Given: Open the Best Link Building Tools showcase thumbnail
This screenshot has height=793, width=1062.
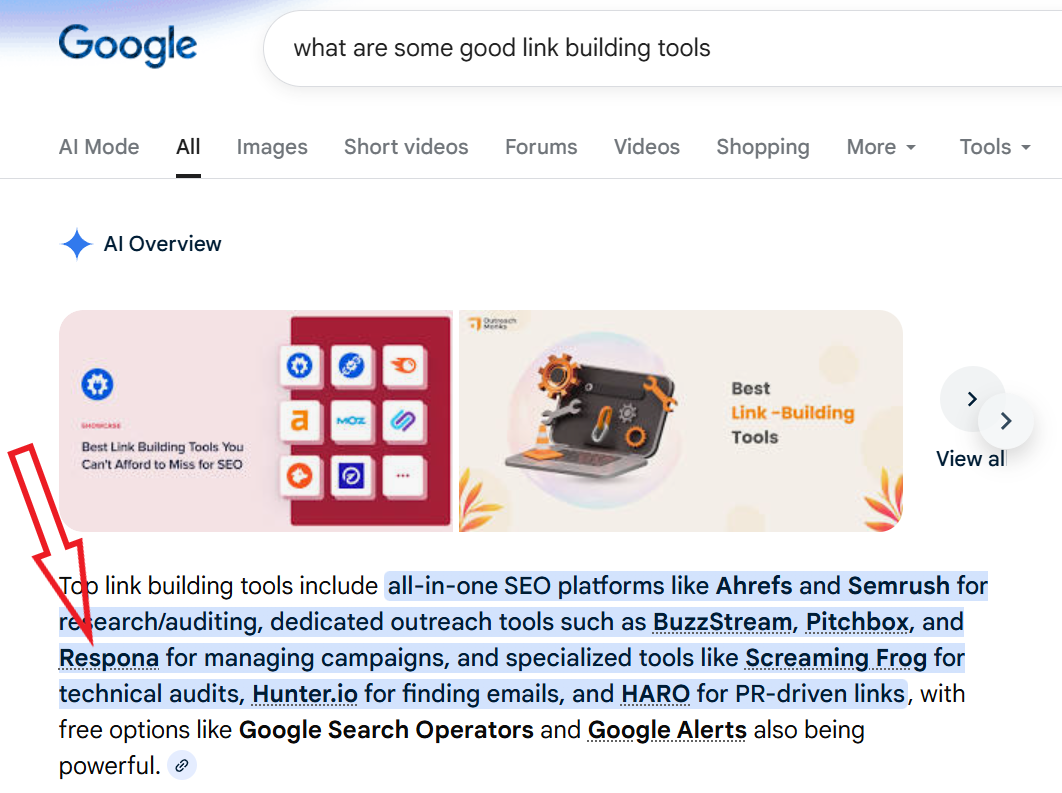Looking at the screenshot, I should click(x=255, y=420).
